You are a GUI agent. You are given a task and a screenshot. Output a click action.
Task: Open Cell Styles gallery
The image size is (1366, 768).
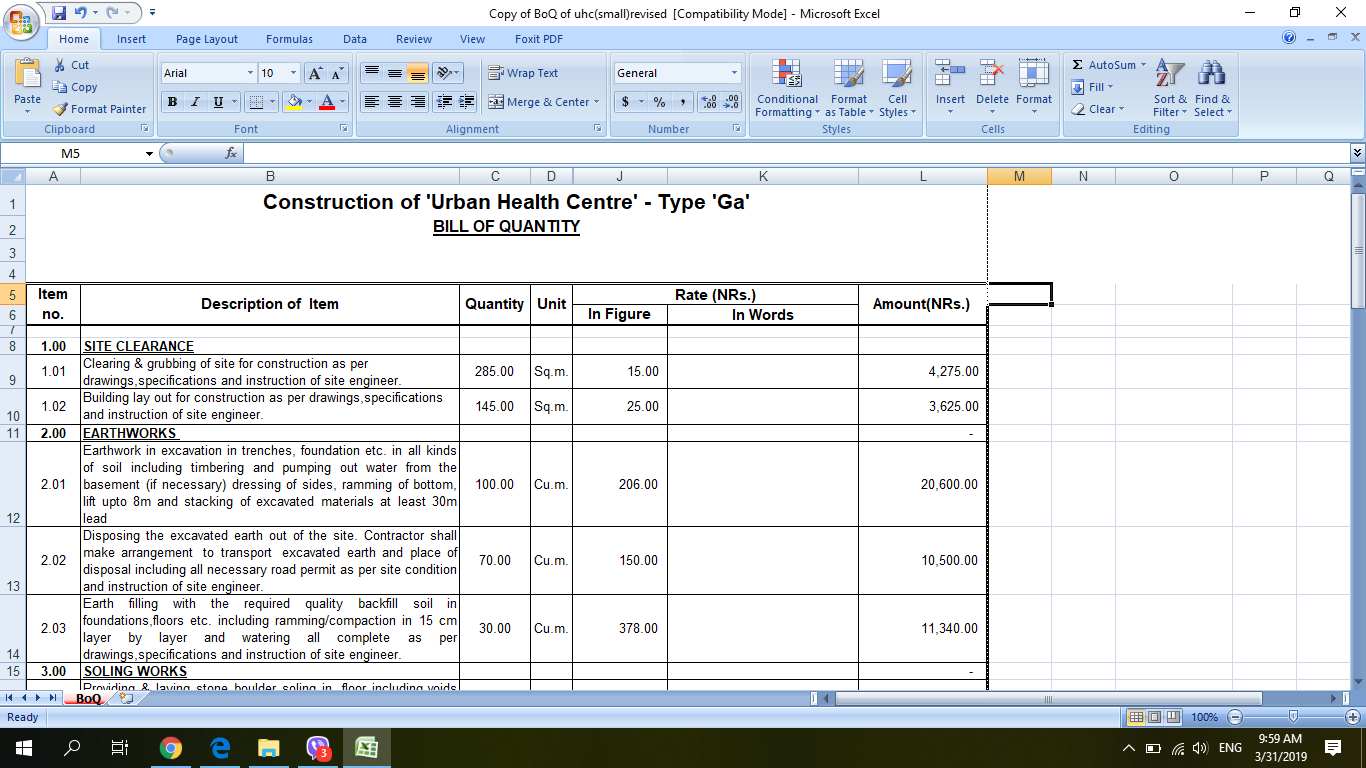[x=897, y=88]
